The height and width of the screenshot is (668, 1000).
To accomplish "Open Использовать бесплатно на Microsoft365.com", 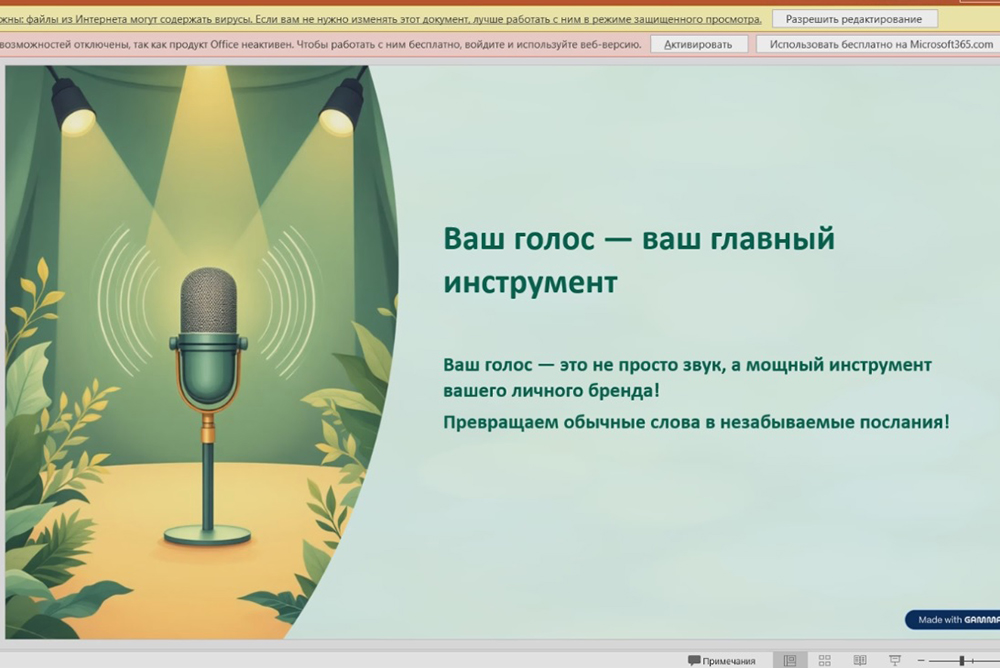I will (880, 43).
